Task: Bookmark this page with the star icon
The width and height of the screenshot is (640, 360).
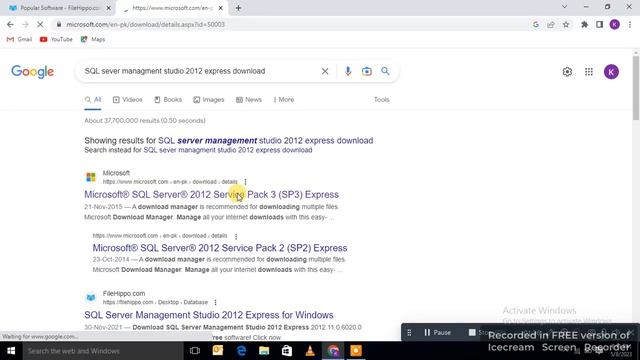Action: (566, 24)
